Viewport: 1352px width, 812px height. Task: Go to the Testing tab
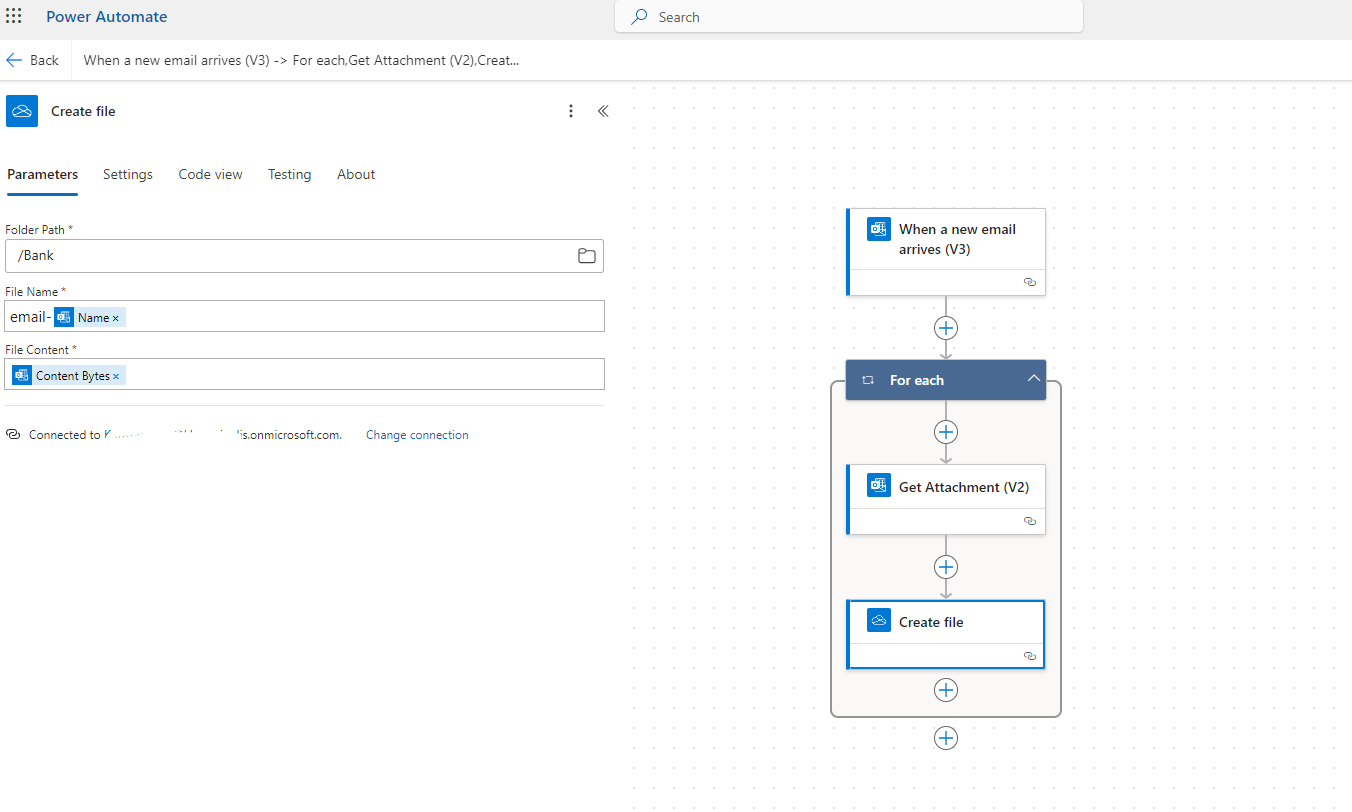pos(289,174)
